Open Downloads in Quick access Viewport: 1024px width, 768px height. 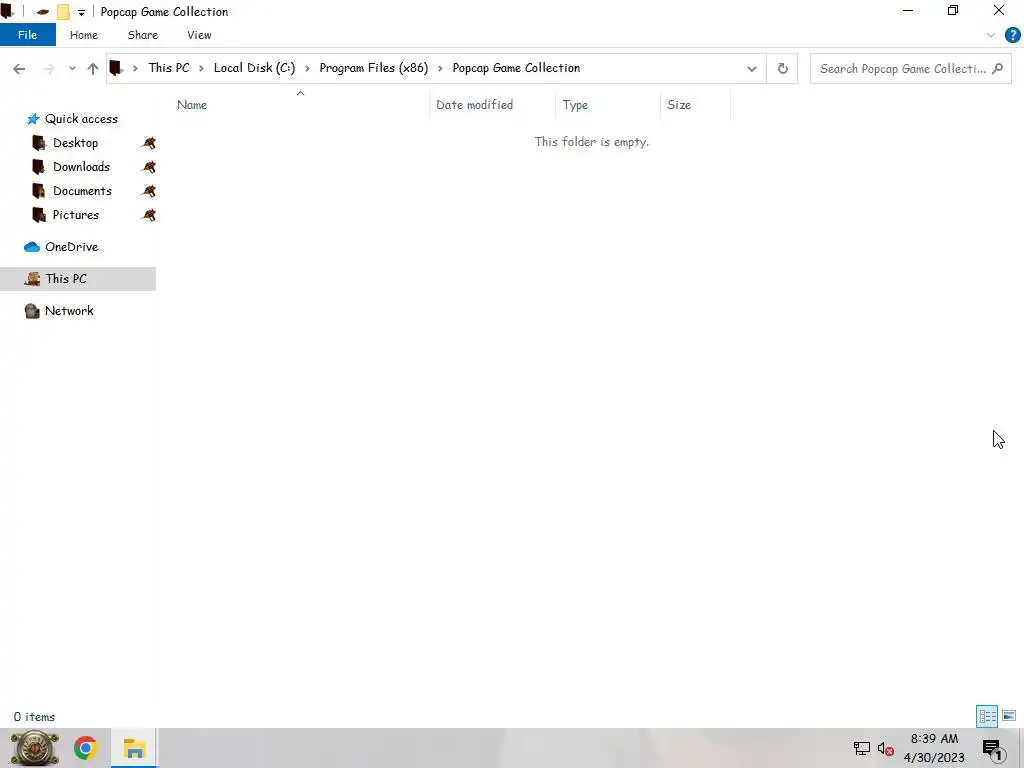(x=81, y=167)
